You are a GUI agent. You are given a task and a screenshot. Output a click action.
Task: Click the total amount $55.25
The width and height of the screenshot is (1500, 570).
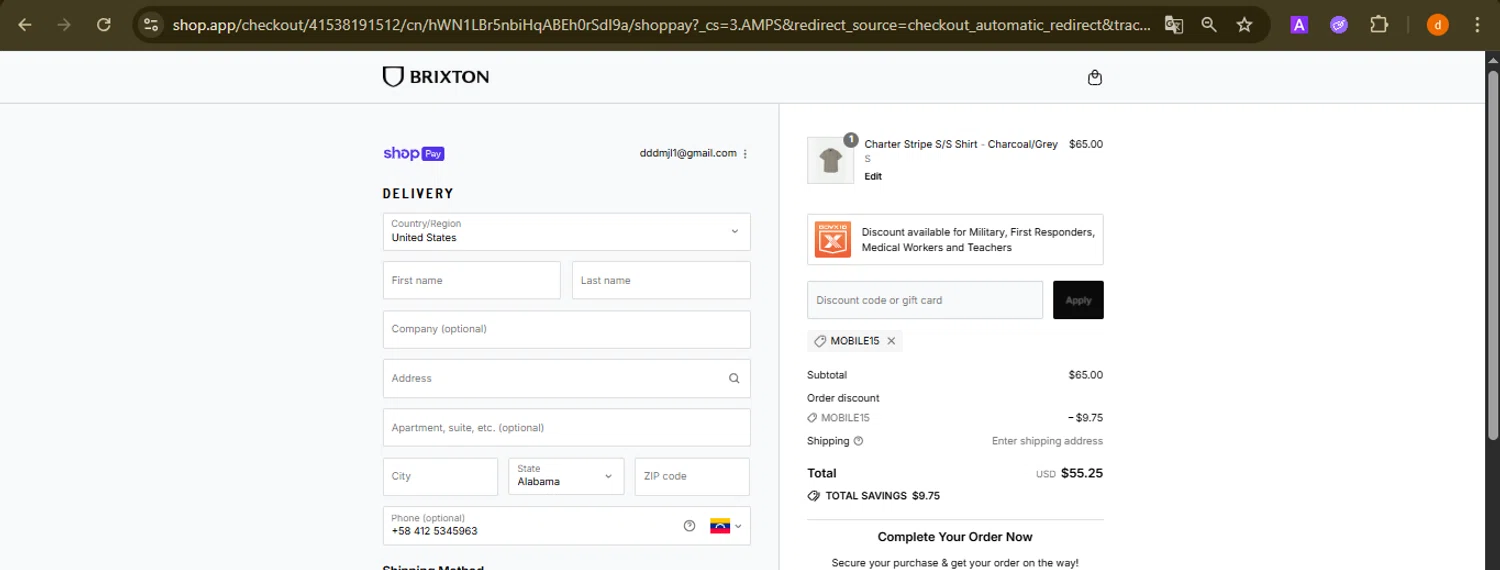click(x=1082, y=473)
